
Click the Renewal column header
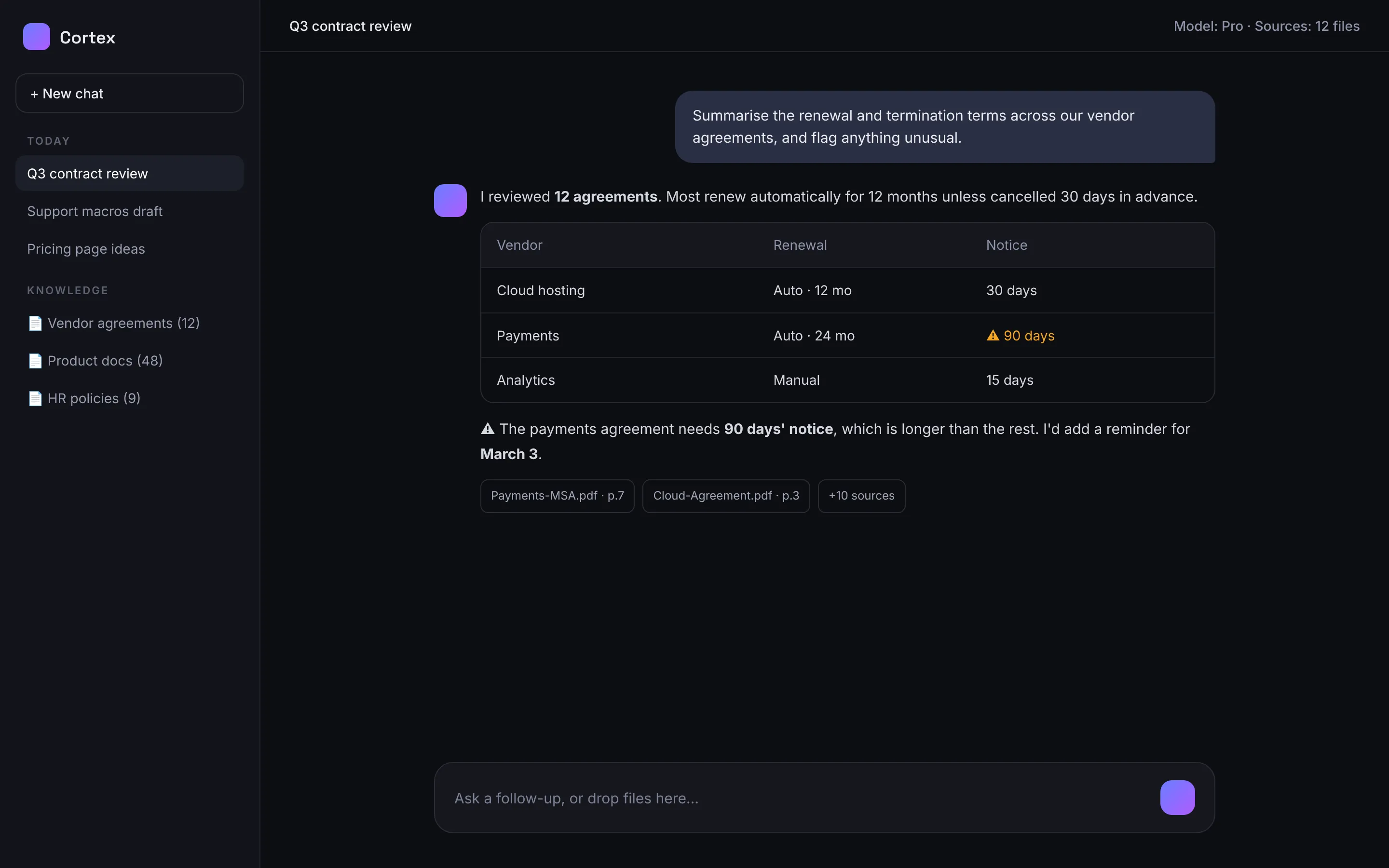coord(800,245)
